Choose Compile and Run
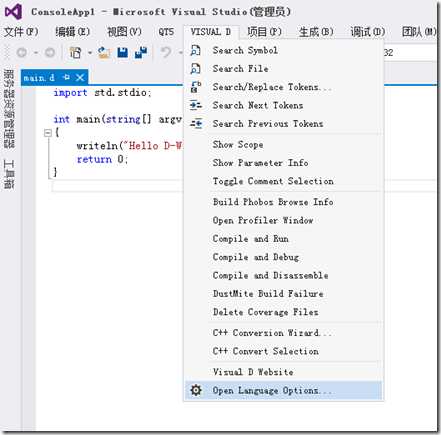This screenshot has width=441, height=435. tap(283, 239)
